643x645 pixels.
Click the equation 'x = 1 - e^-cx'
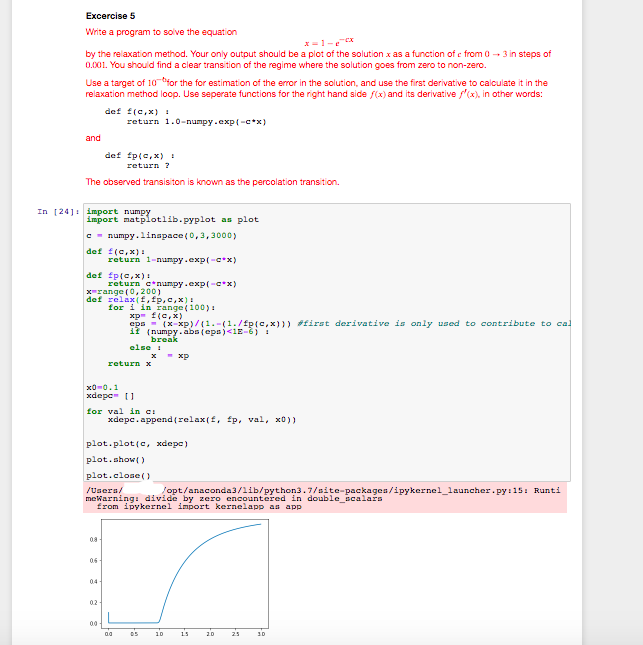pyautogui.click(x=329, y=42)
